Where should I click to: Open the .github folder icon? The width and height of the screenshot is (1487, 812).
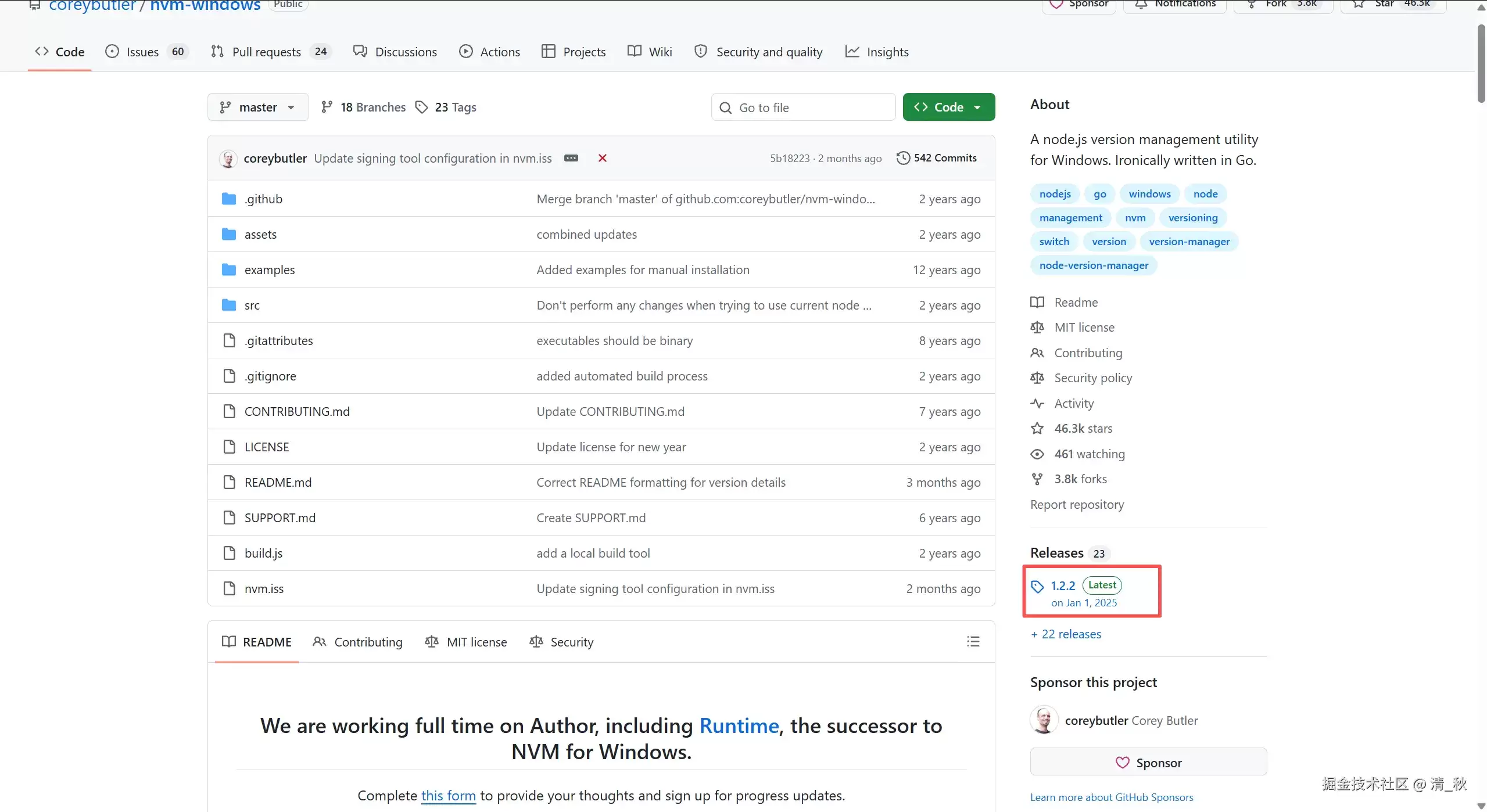coord(229,199)
